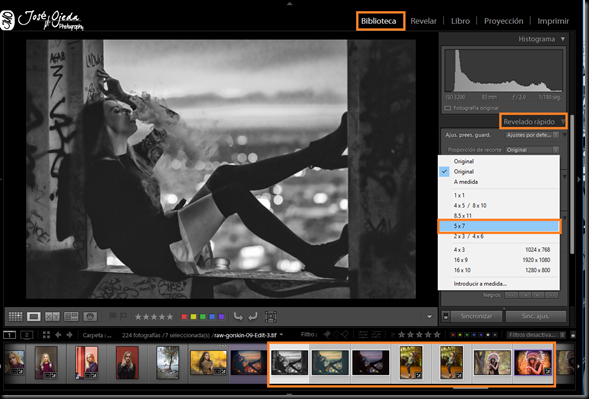Open the Revelar module
This screenshot has height=399, width=589.
point(423,21)
